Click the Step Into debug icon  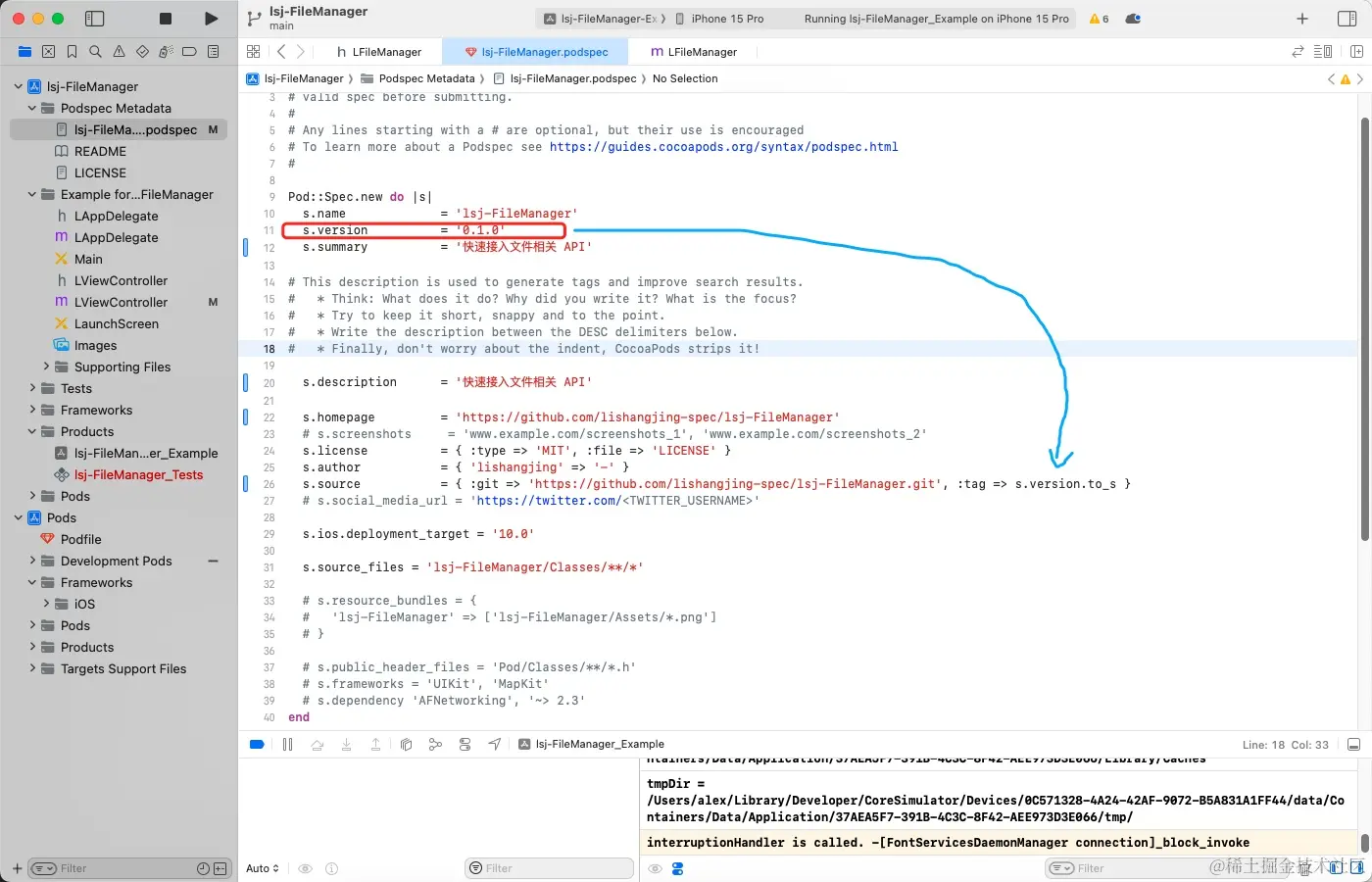point(346,745)
